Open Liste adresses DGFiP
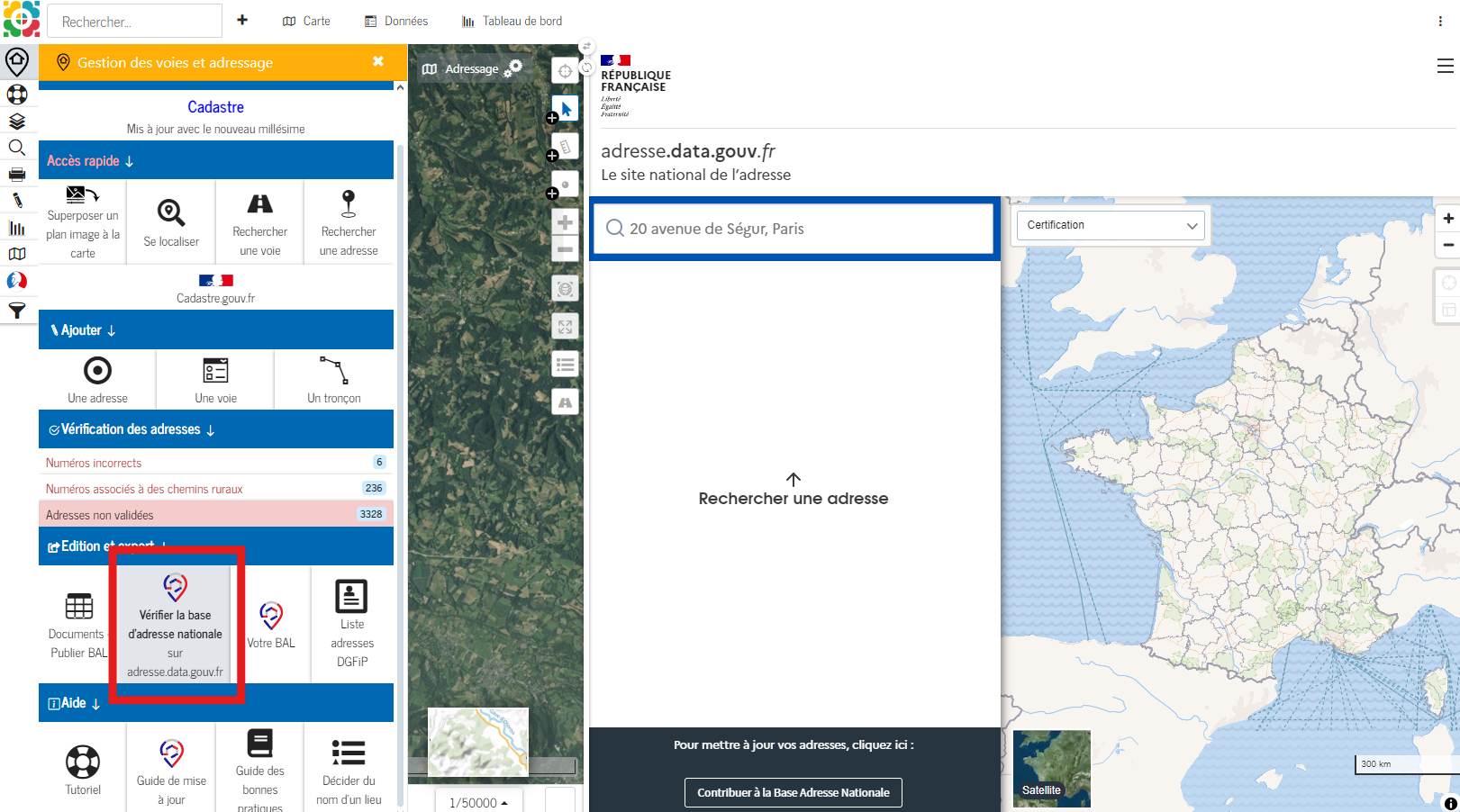The width and height of the screenshot is (1460, 812). [352, 625]
